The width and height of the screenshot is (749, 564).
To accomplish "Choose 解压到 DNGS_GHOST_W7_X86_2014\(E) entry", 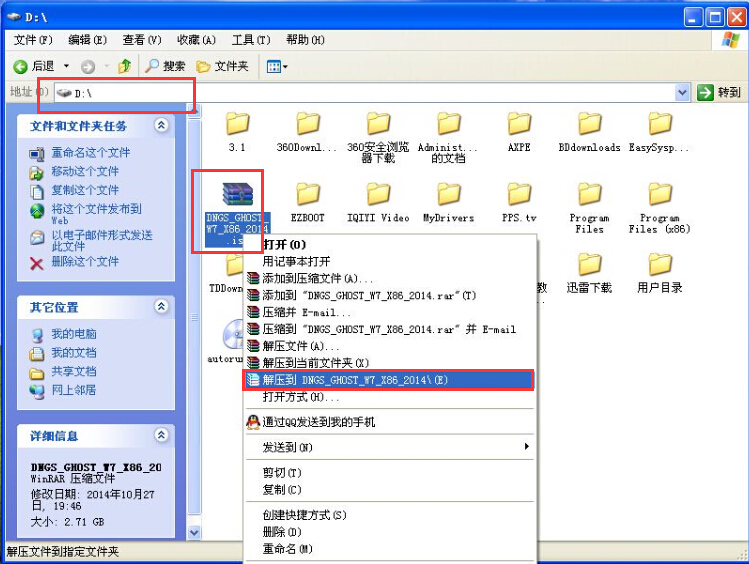I will click(389, 380).
